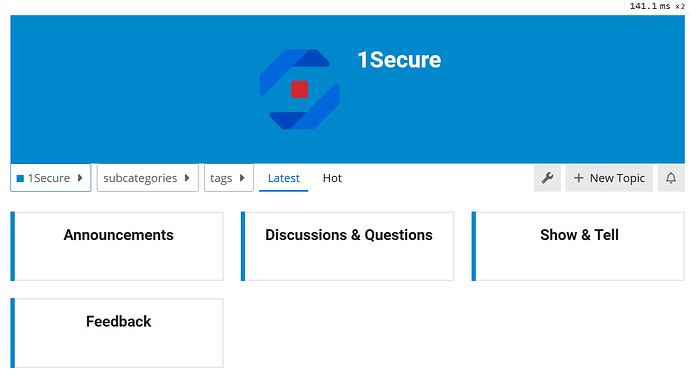The width and height of the screenshot is (690, 386).
Task: Switch to the Hot tab
Action: coord(332,178)
